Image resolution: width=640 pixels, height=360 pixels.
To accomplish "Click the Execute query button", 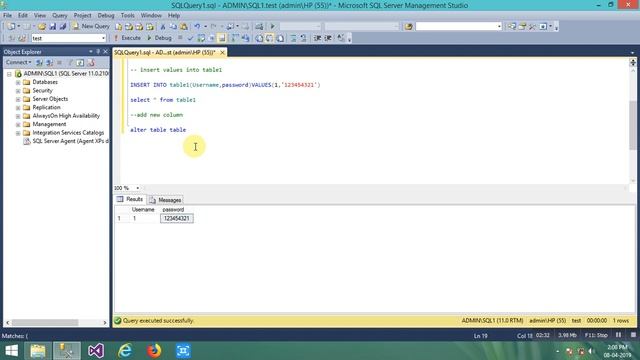I will pos(127,38).
